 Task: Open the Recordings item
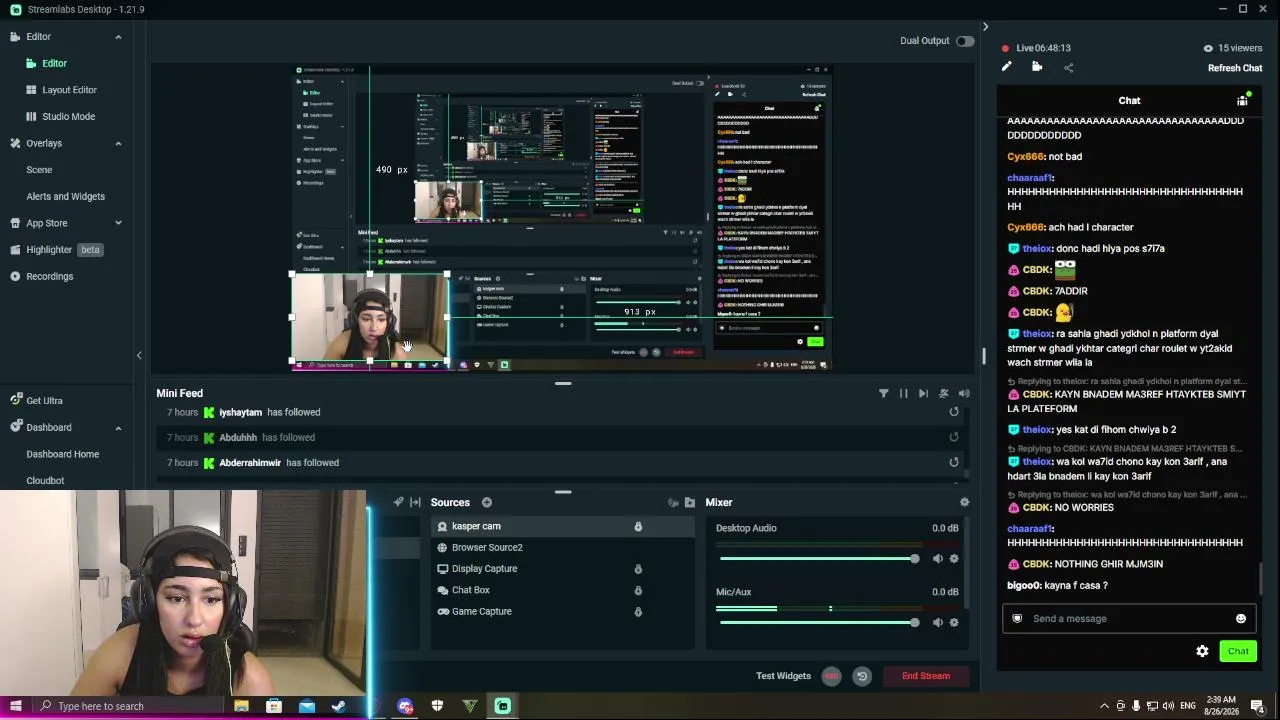click(x=41, y=276)
